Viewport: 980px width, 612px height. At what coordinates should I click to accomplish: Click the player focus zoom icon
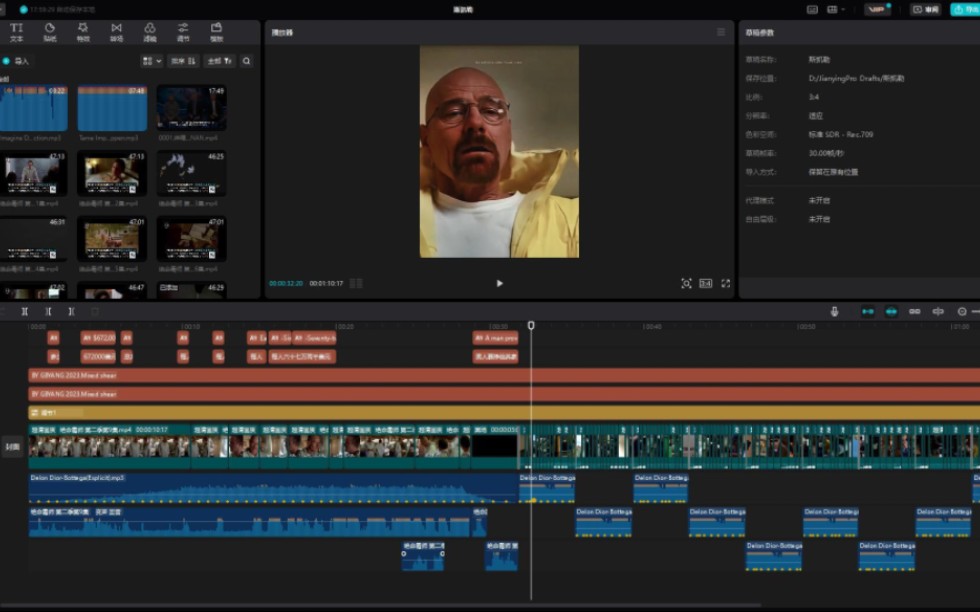click(686, 283)
